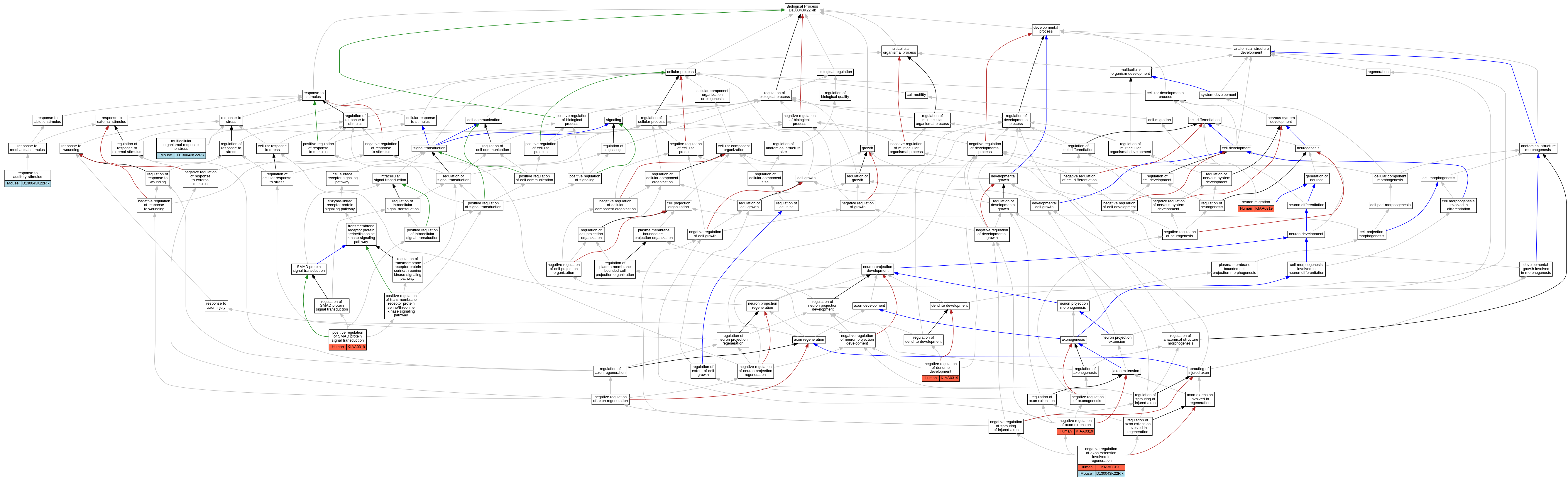This screenshot has width=1568, height=480.
Task: Click 'plasma membrane bounded cell projection morphogenesis' node
Action: 1234,269
